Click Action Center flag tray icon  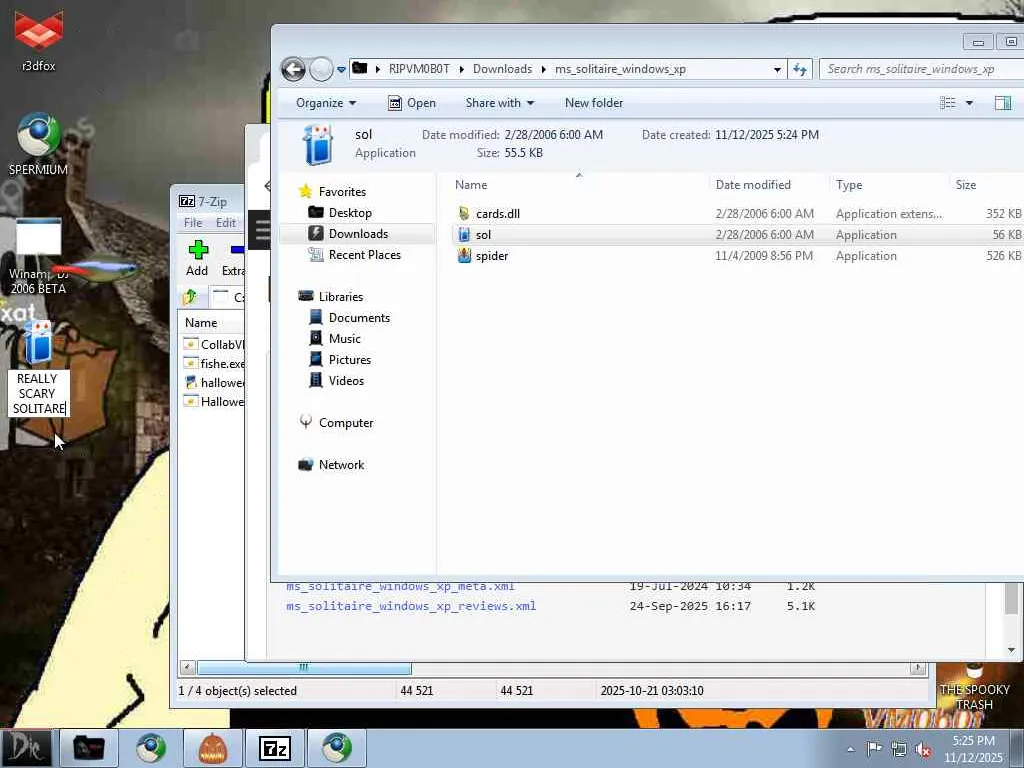coord(874,749)
